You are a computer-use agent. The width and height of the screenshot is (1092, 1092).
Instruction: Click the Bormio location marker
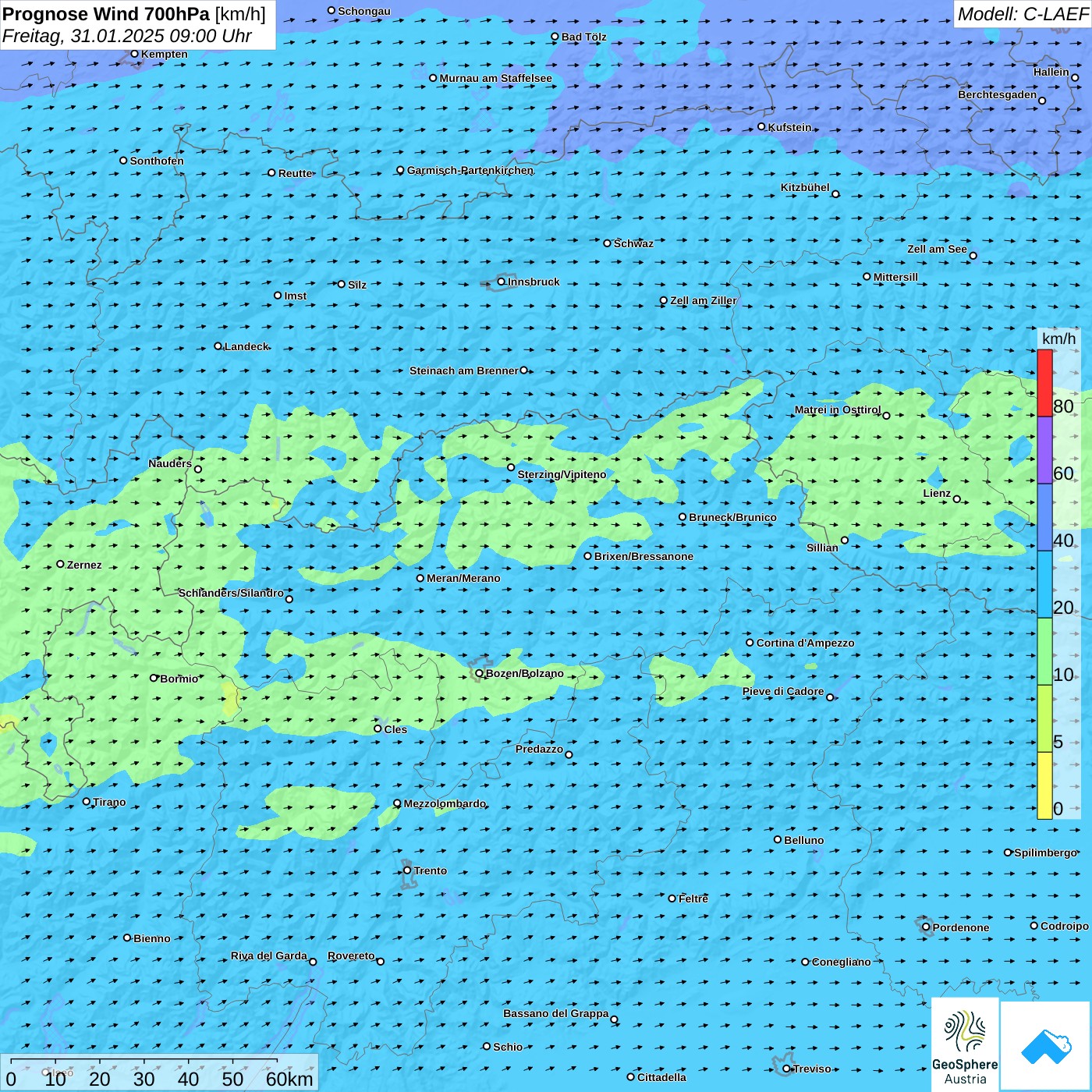[x=154, y=678]
